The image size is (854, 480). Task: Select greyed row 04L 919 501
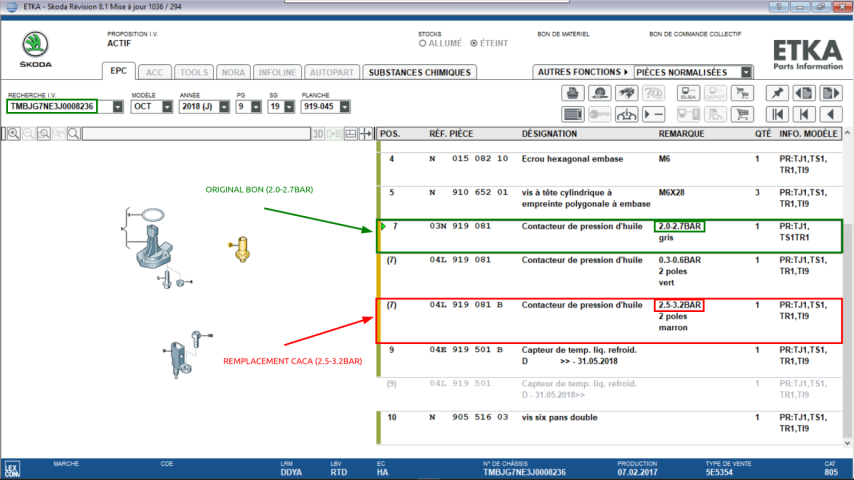609,394
